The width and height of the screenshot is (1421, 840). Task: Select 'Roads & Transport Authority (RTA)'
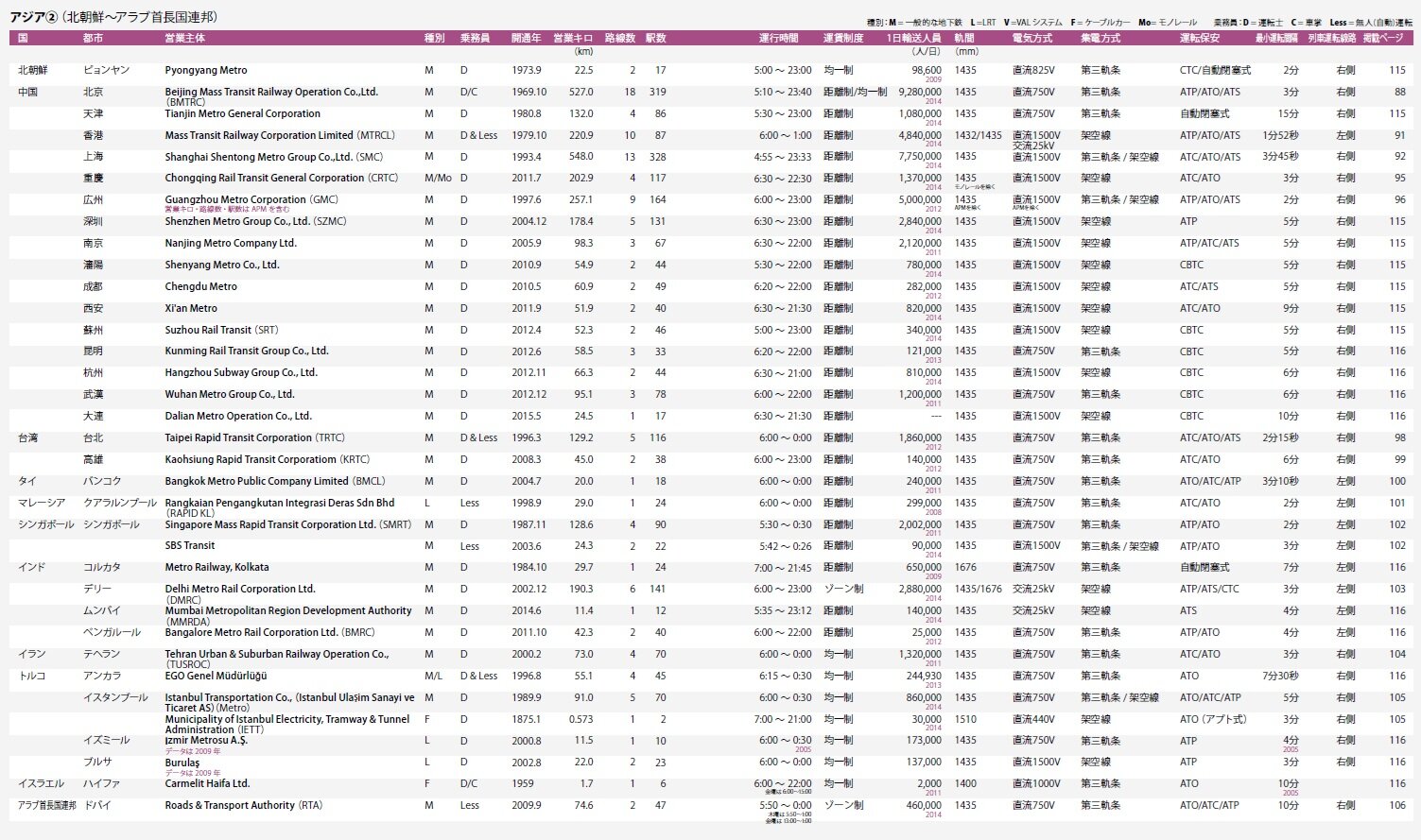244,806
